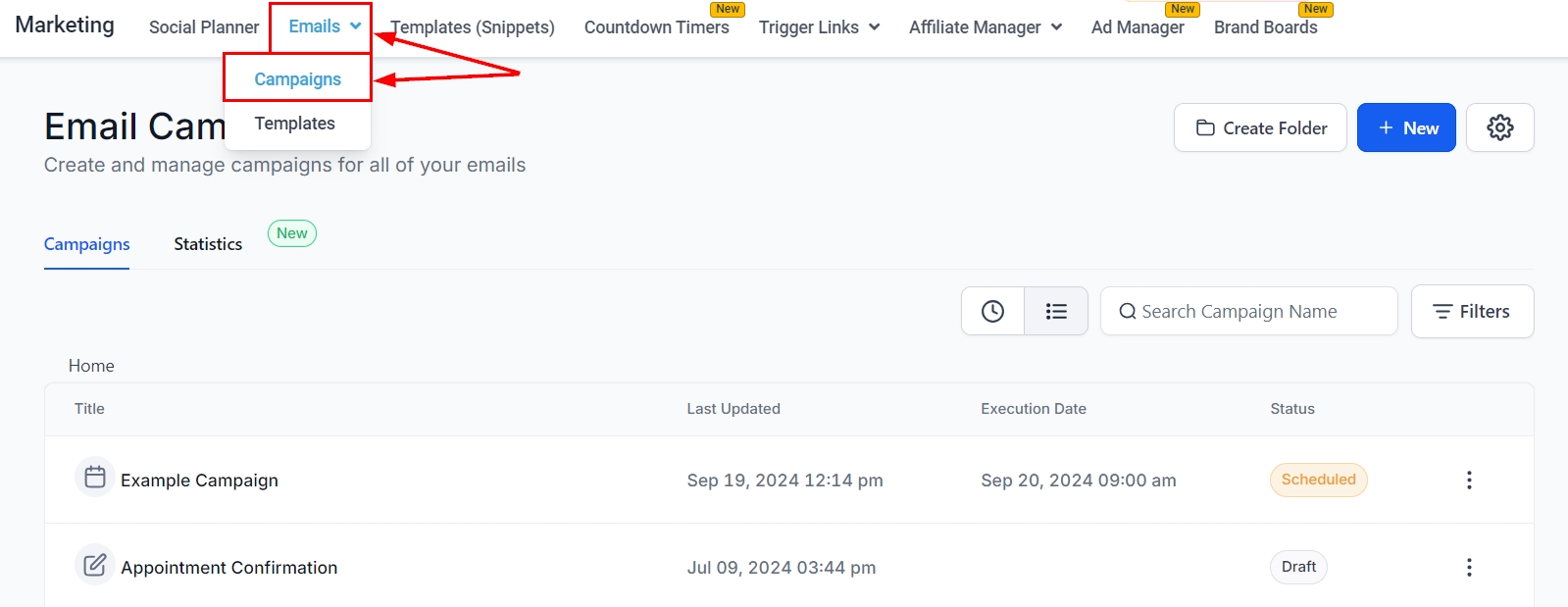Open three-dot menu for Example Campaign
This screenshot has height=607, width=1568.
click(1468, 480)
